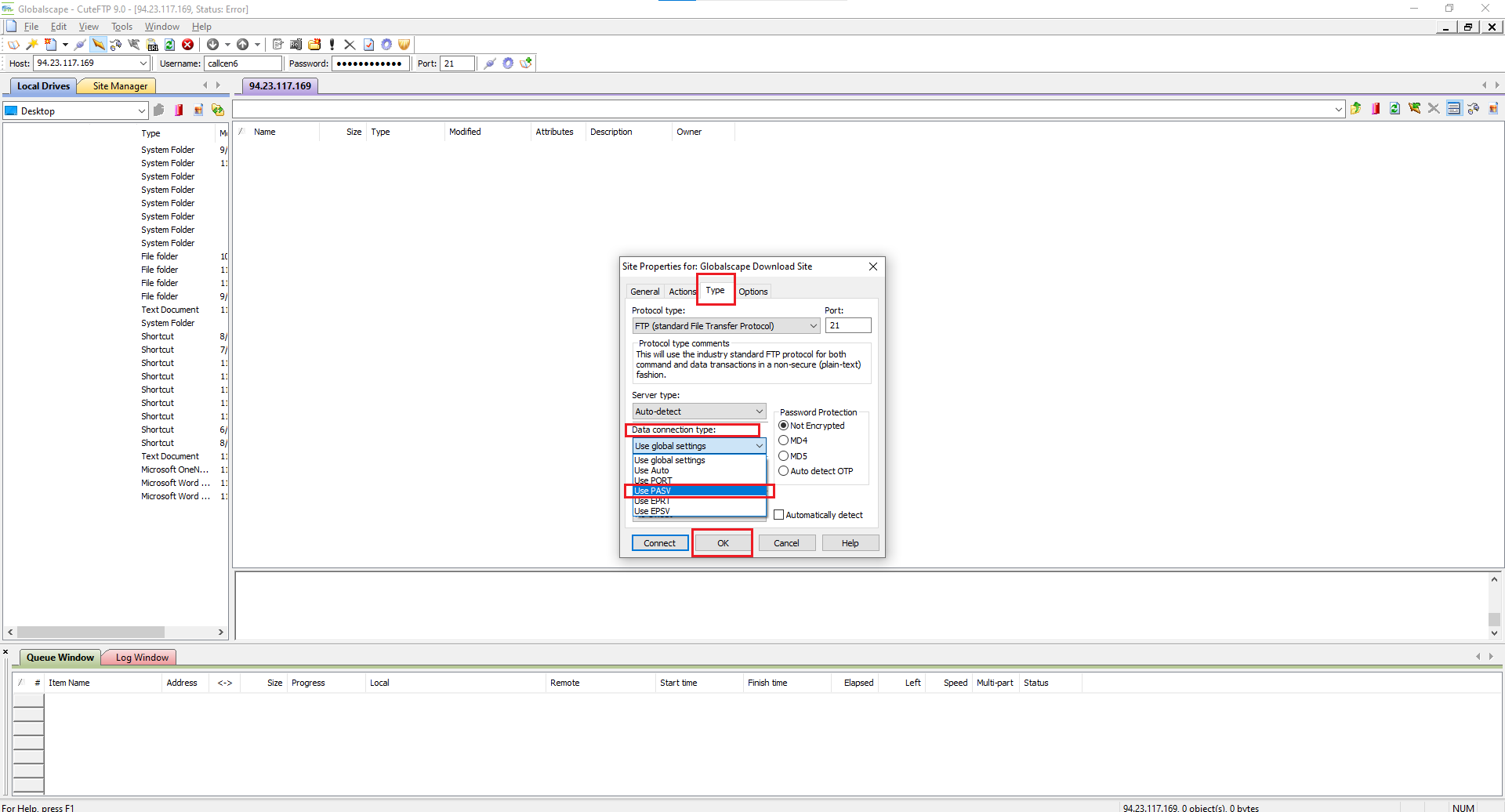
Task: Expand the Server type Auto-detect dropdown
Action: [x=698, y=411]
